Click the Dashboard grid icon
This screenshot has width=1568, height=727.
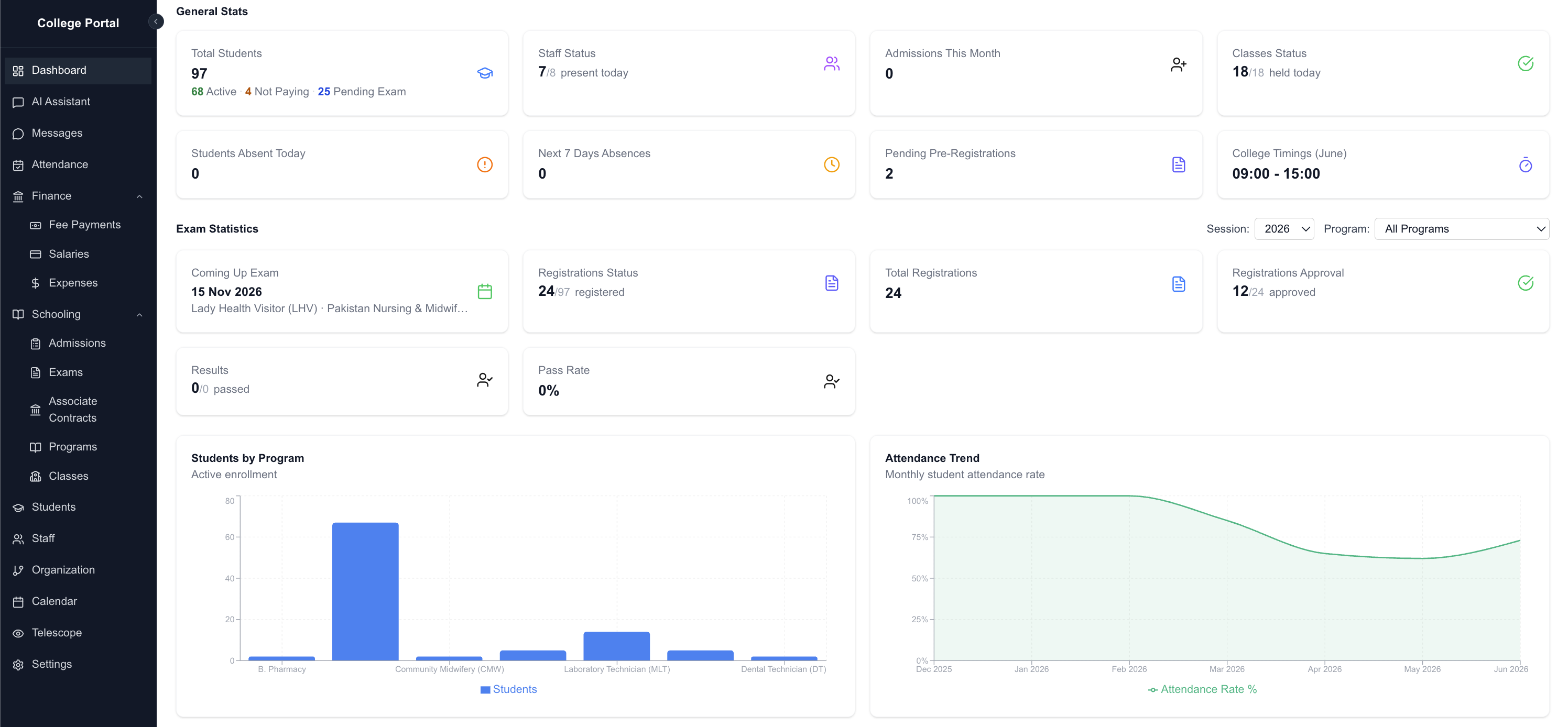[18, 71]
